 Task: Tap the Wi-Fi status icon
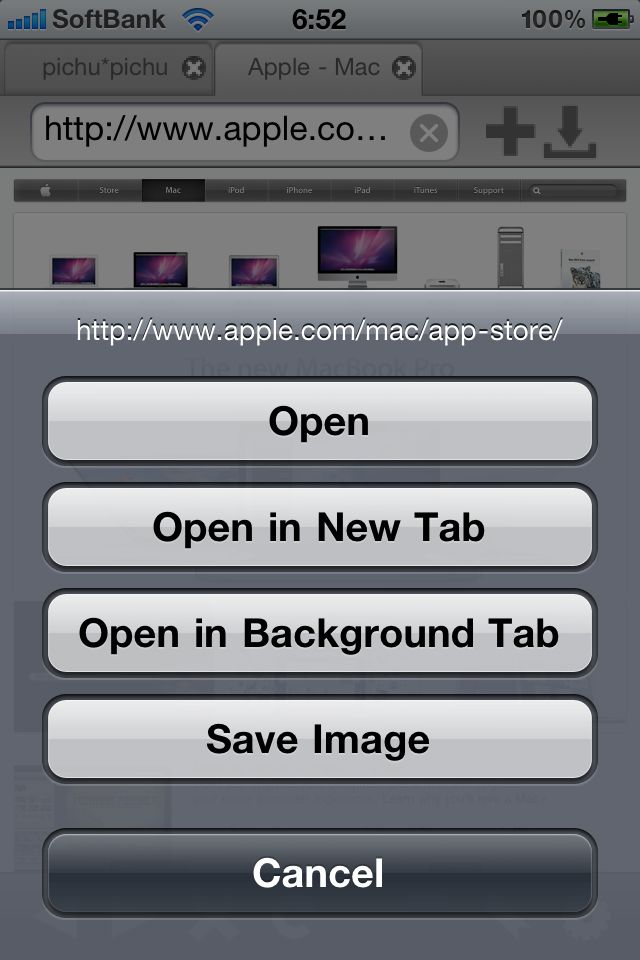[x=197, y=20]
